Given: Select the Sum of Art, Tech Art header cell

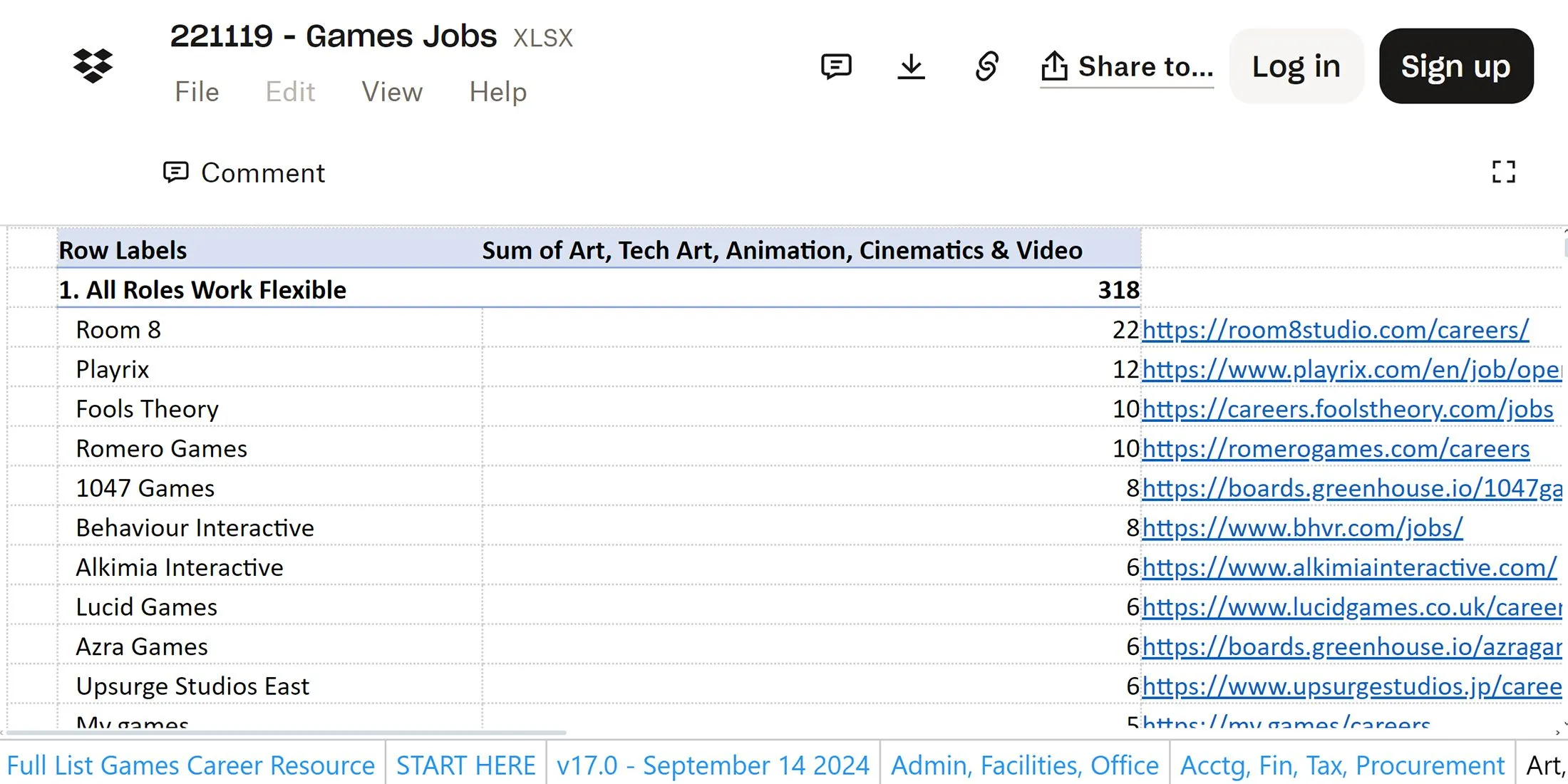Looking at the screenshot, I should point(811,250).
